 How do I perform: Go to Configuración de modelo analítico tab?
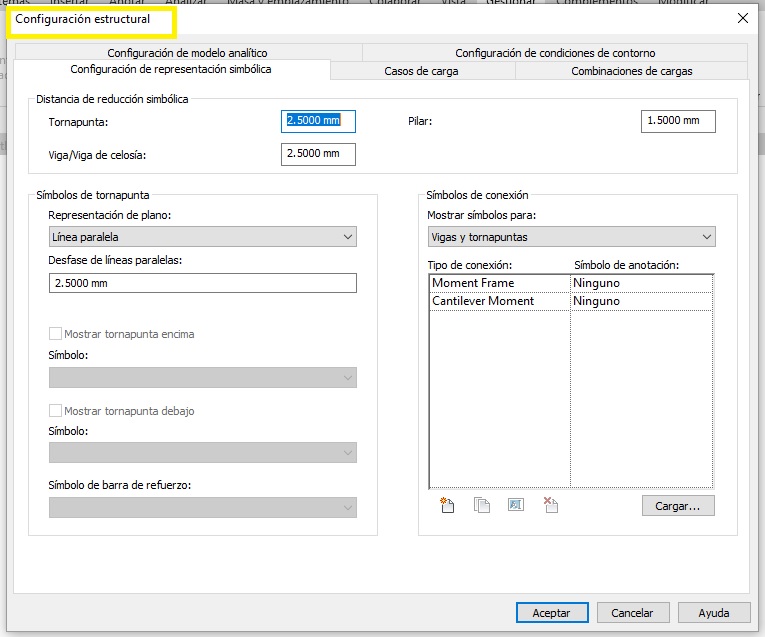point(187,53)
